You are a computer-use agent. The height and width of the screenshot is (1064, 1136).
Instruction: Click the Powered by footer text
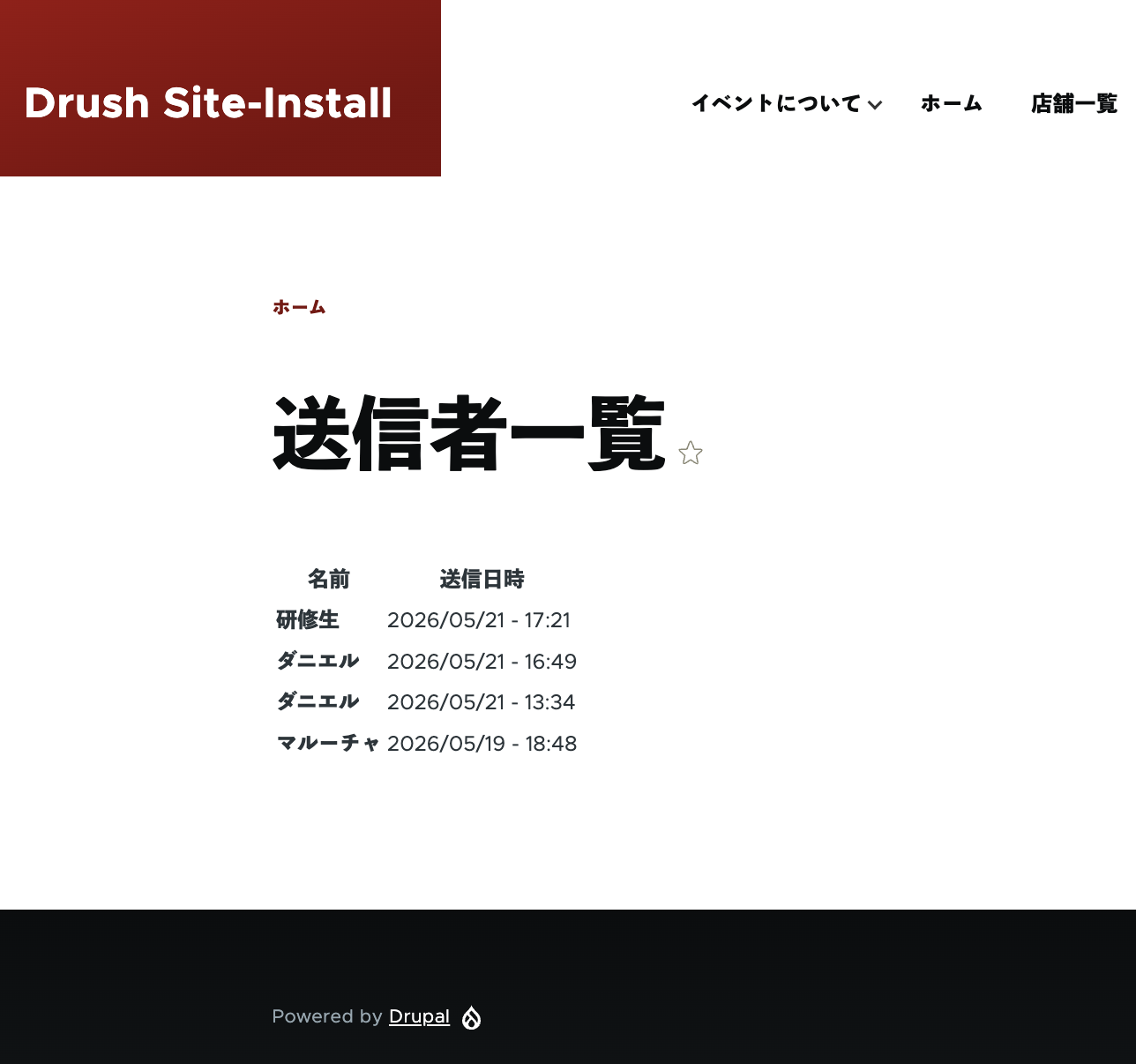coord(326,1016)
